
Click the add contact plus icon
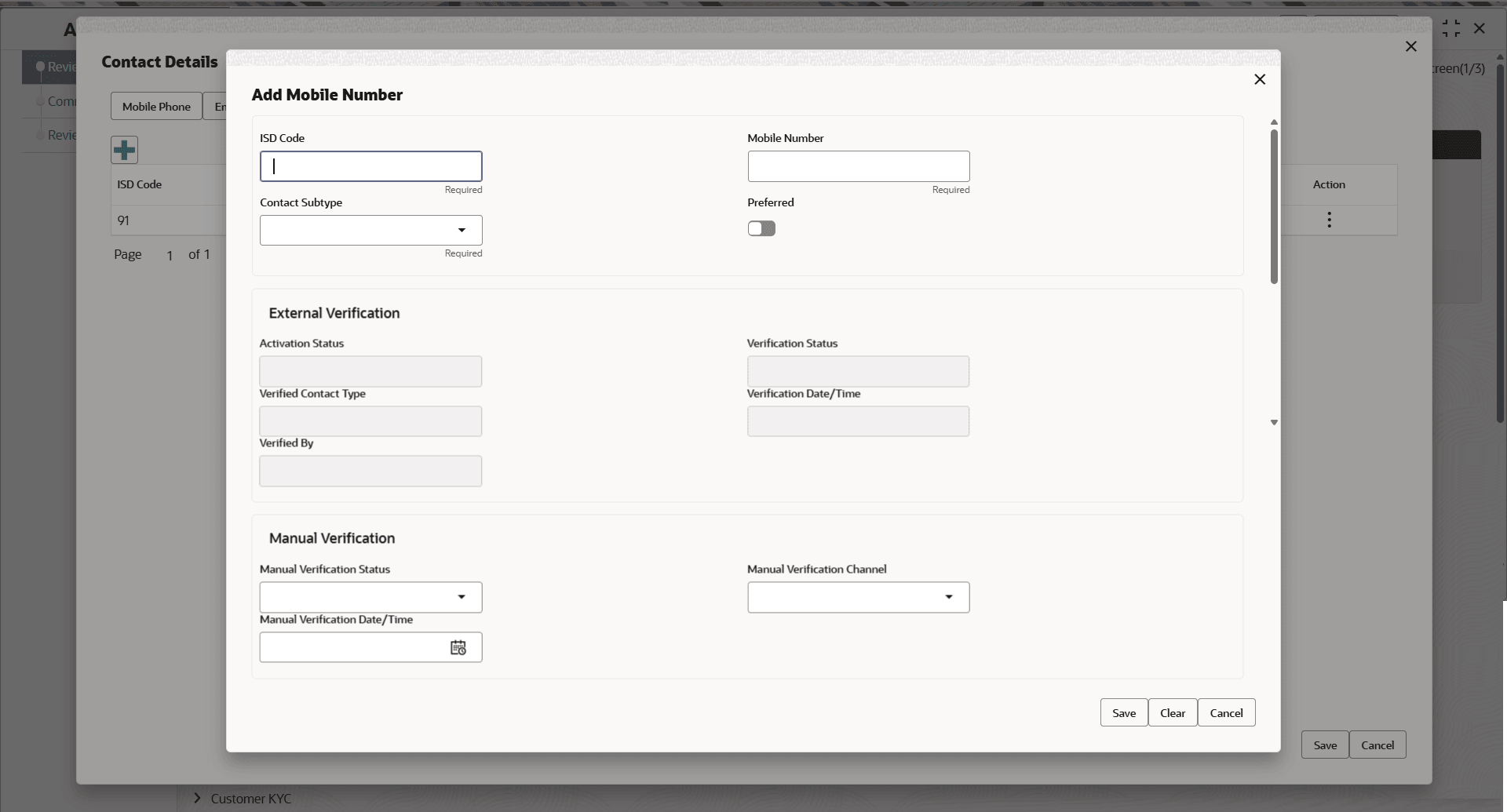pyautogui.click(x=124, y=150)
